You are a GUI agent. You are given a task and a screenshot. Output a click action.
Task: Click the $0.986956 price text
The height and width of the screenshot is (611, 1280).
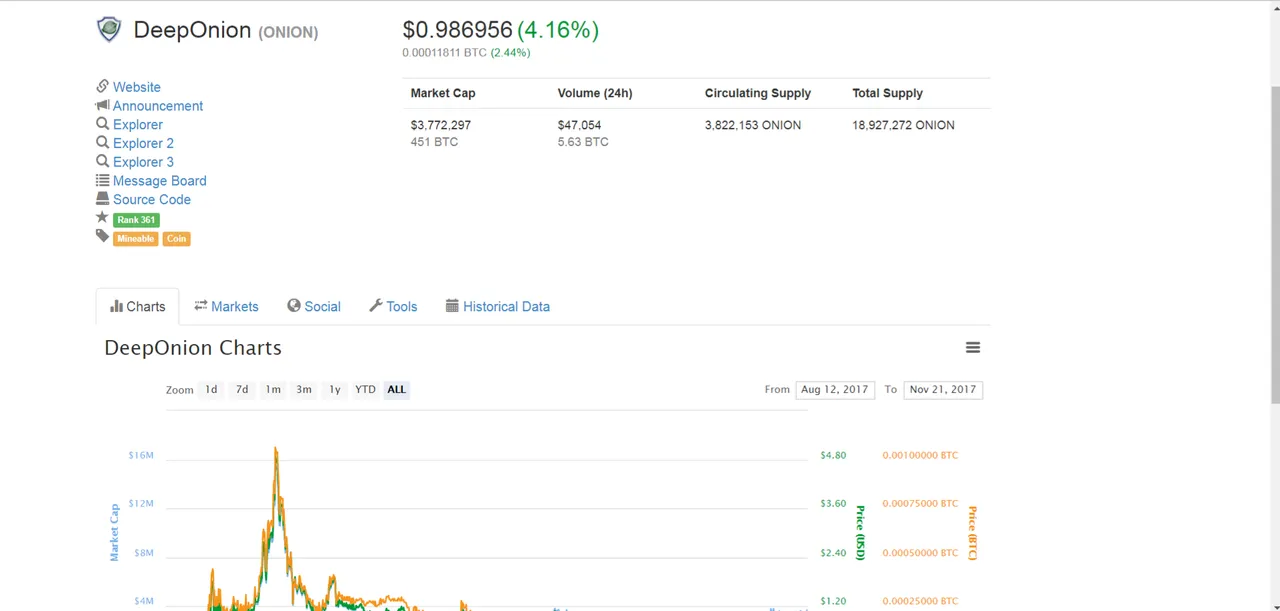[457, 30]
